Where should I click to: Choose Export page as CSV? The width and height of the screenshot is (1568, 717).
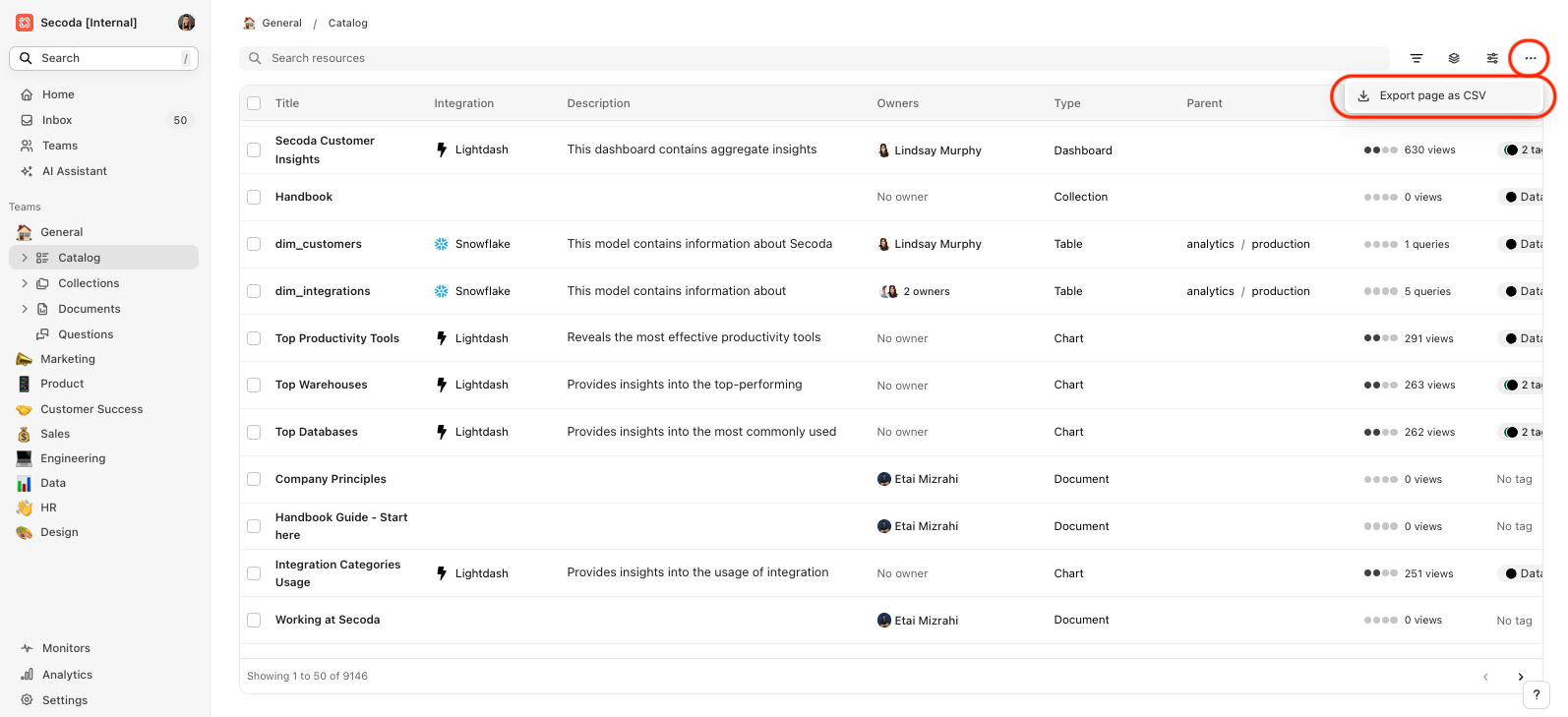(1431, 95)
